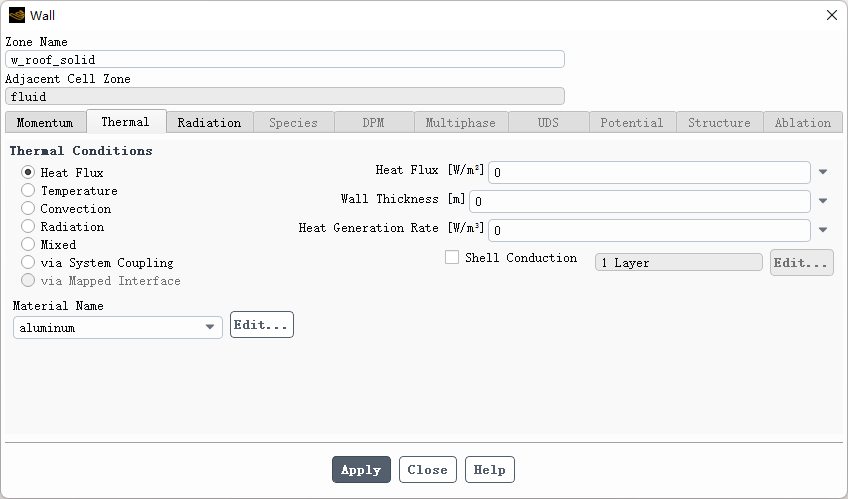Screen dimensions: 848x499
Task: Pick the Radiation thermal condition radio
Action: (29, 227)
